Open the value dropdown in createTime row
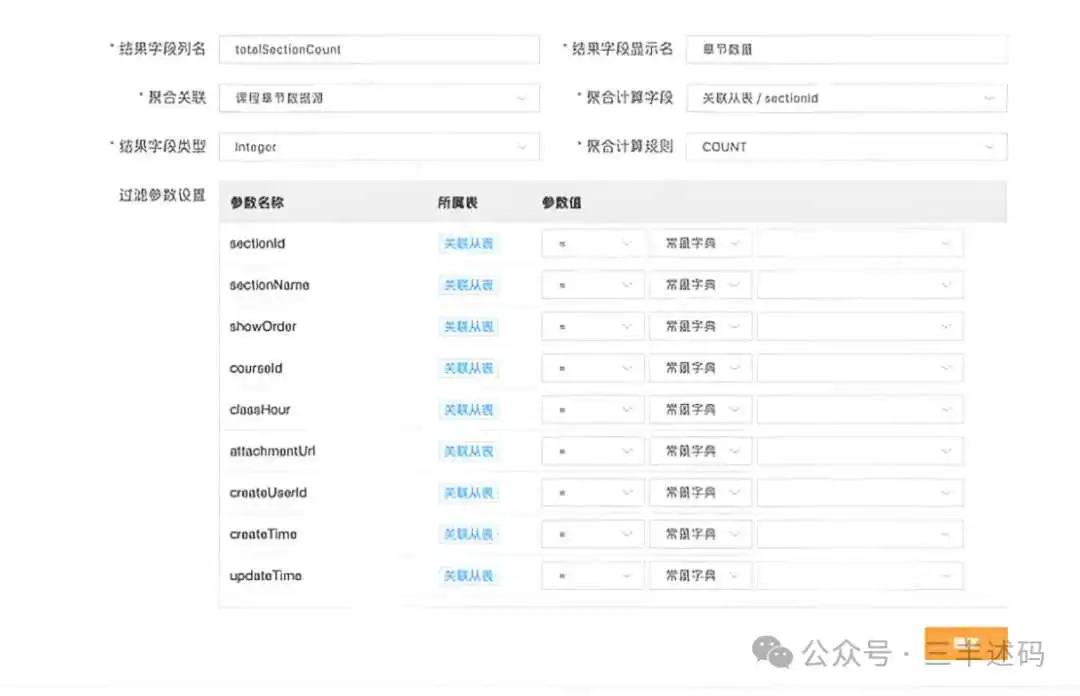Screen dimensions: 1080x696 (x=860, y=534)
